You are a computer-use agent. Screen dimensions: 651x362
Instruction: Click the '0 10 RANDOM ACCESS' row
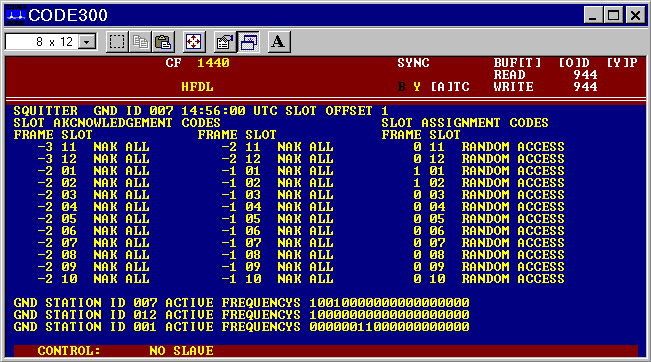[489, 279]
